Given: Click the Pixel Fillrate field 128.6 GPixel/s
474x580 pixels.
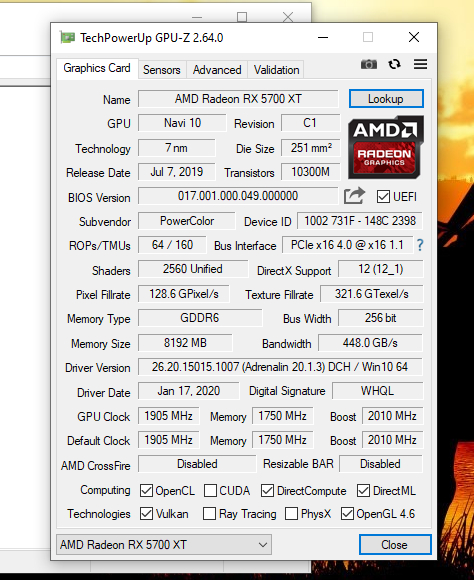Looking at the screenshot, I should tap(184, 294).
